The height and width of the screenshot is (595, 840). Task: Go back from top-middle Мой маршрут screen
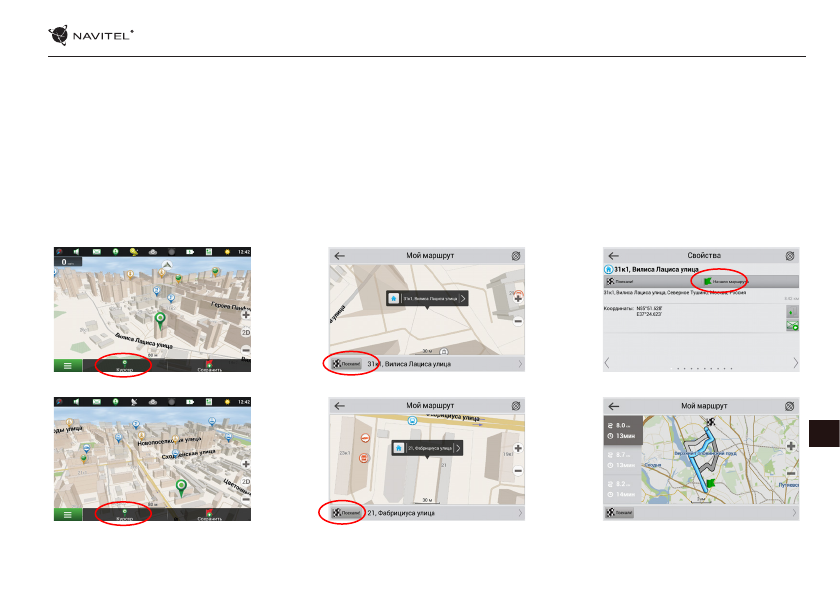point(339,255)
